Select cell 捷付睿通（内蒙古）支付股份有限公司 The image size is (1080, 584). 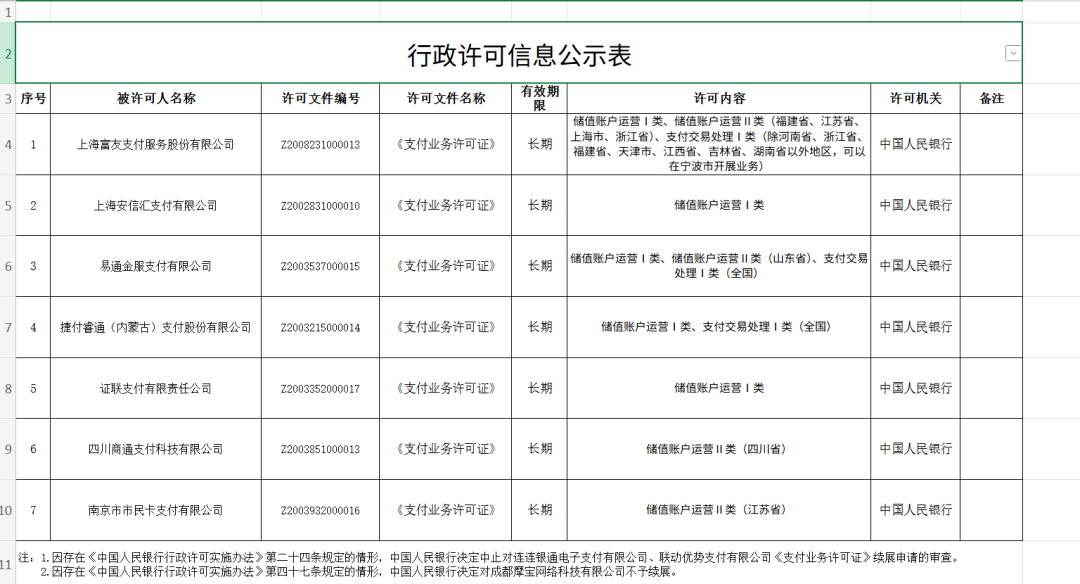156,327
